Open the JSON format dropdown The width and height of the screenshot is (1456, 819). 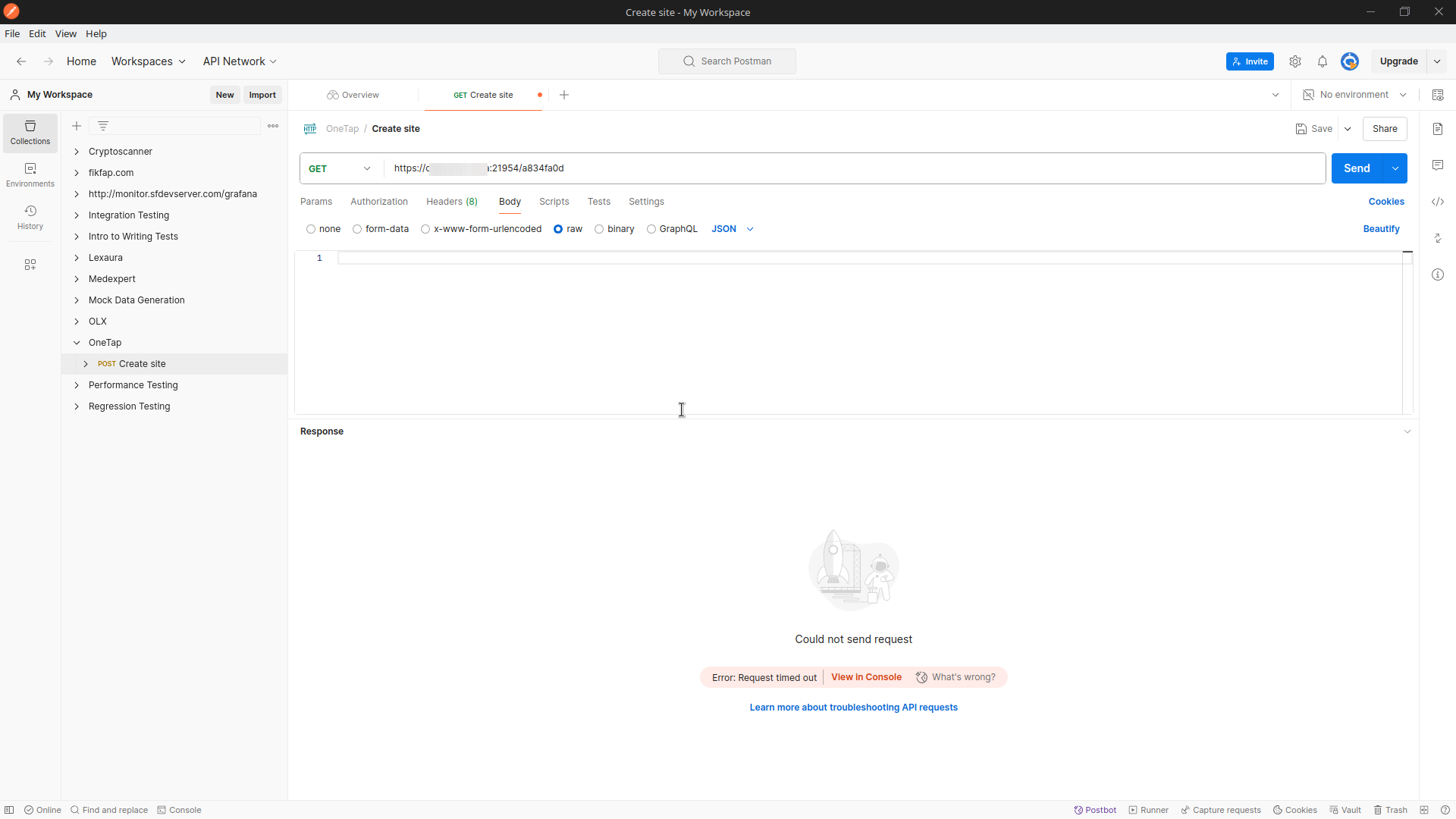pyautogui.click(x=733, y=229)
